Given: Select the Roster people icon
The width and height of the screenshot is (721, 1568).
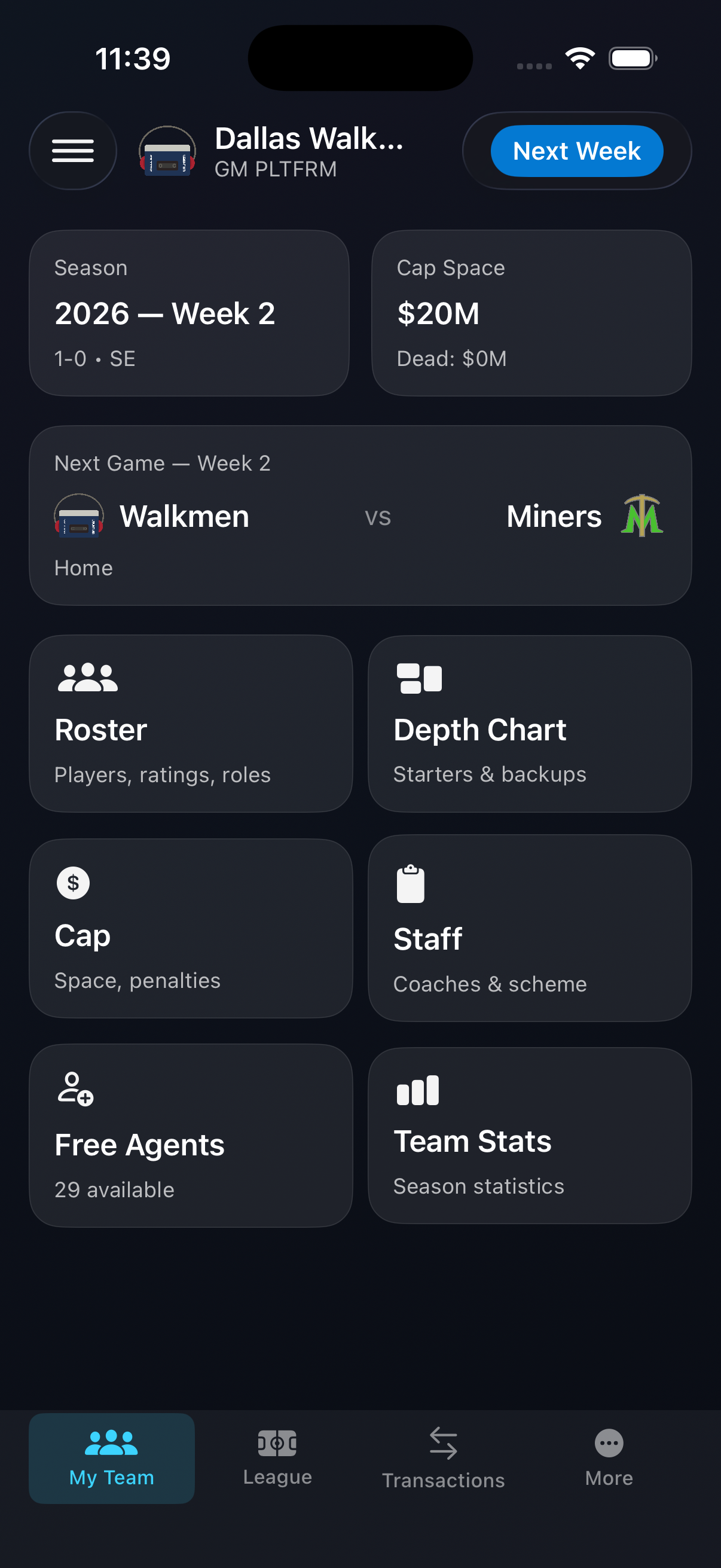Looking at the screenshot, I should [x=87, y=678].
